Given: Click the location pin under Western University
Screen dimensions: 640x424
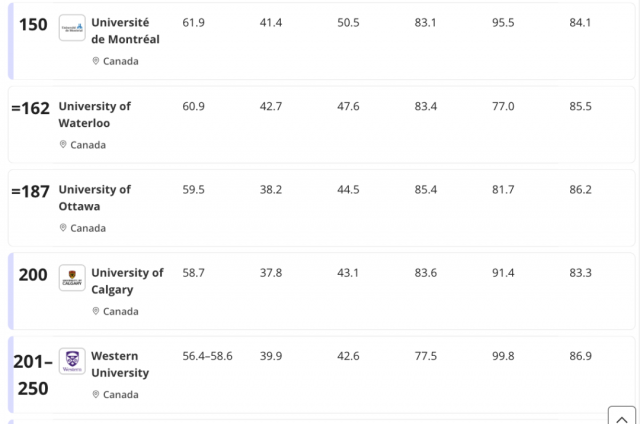Looking at the screenshot, I should [96, 395].
